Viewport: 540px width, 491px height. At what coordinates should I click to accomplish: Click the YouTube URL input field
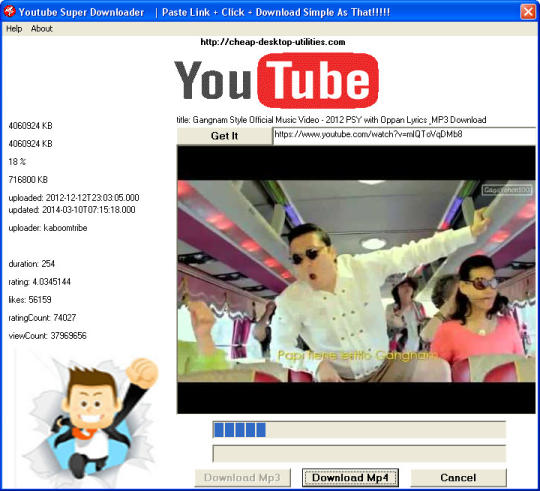[404, 135]
